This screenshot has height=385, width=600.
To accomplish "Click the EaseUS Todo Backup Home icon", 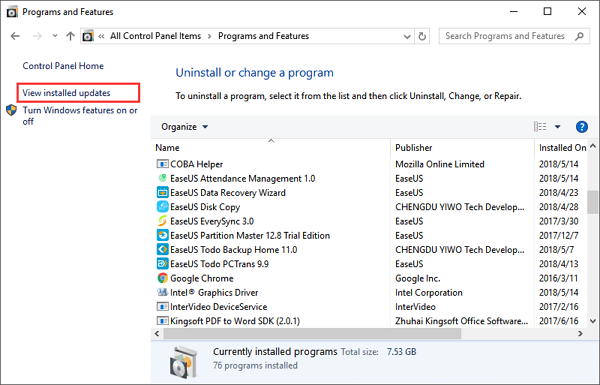I will [162, 250].
